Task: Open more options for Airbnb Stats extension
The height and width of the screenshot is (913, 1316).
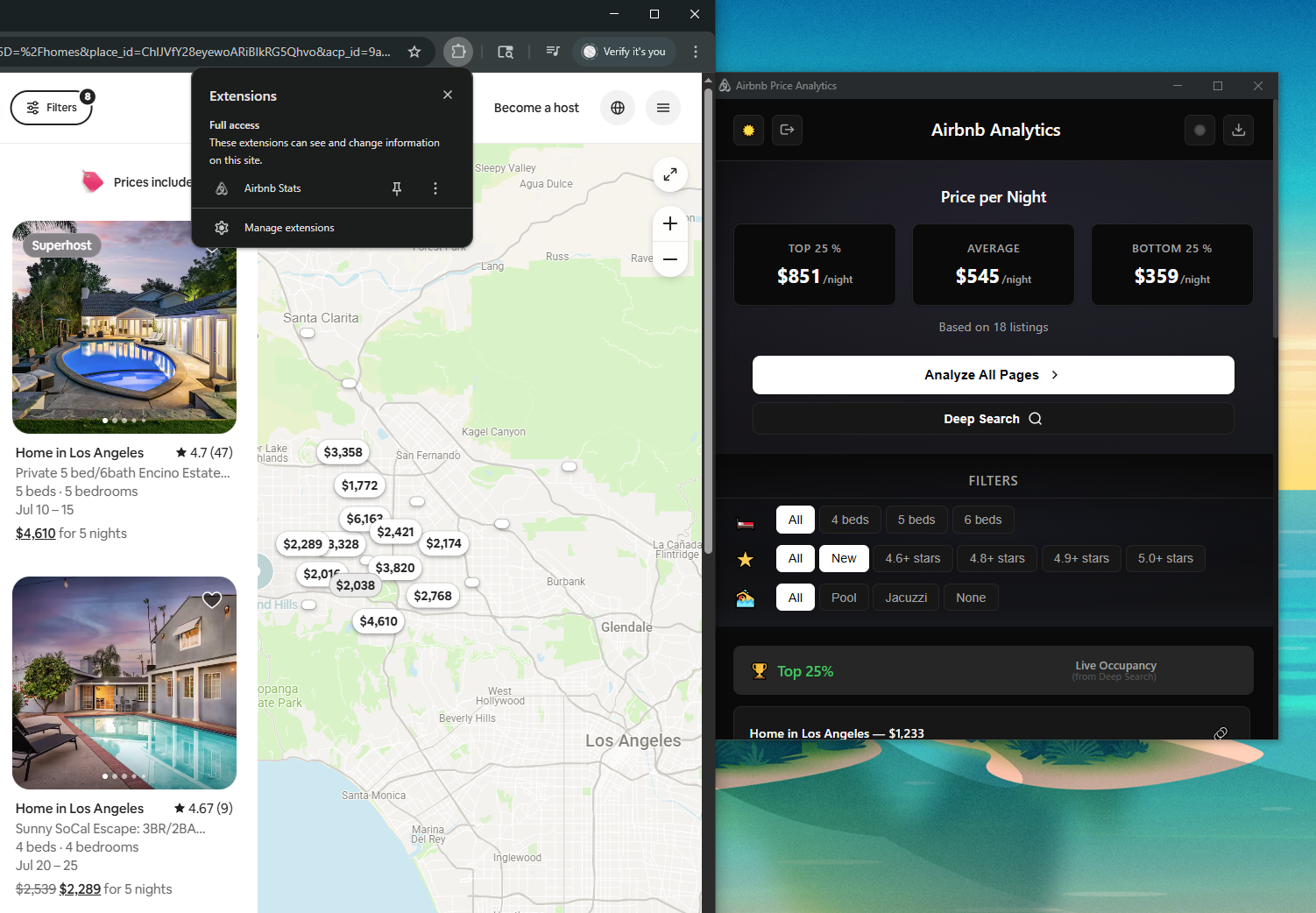Action: click(x=435, y=188)
